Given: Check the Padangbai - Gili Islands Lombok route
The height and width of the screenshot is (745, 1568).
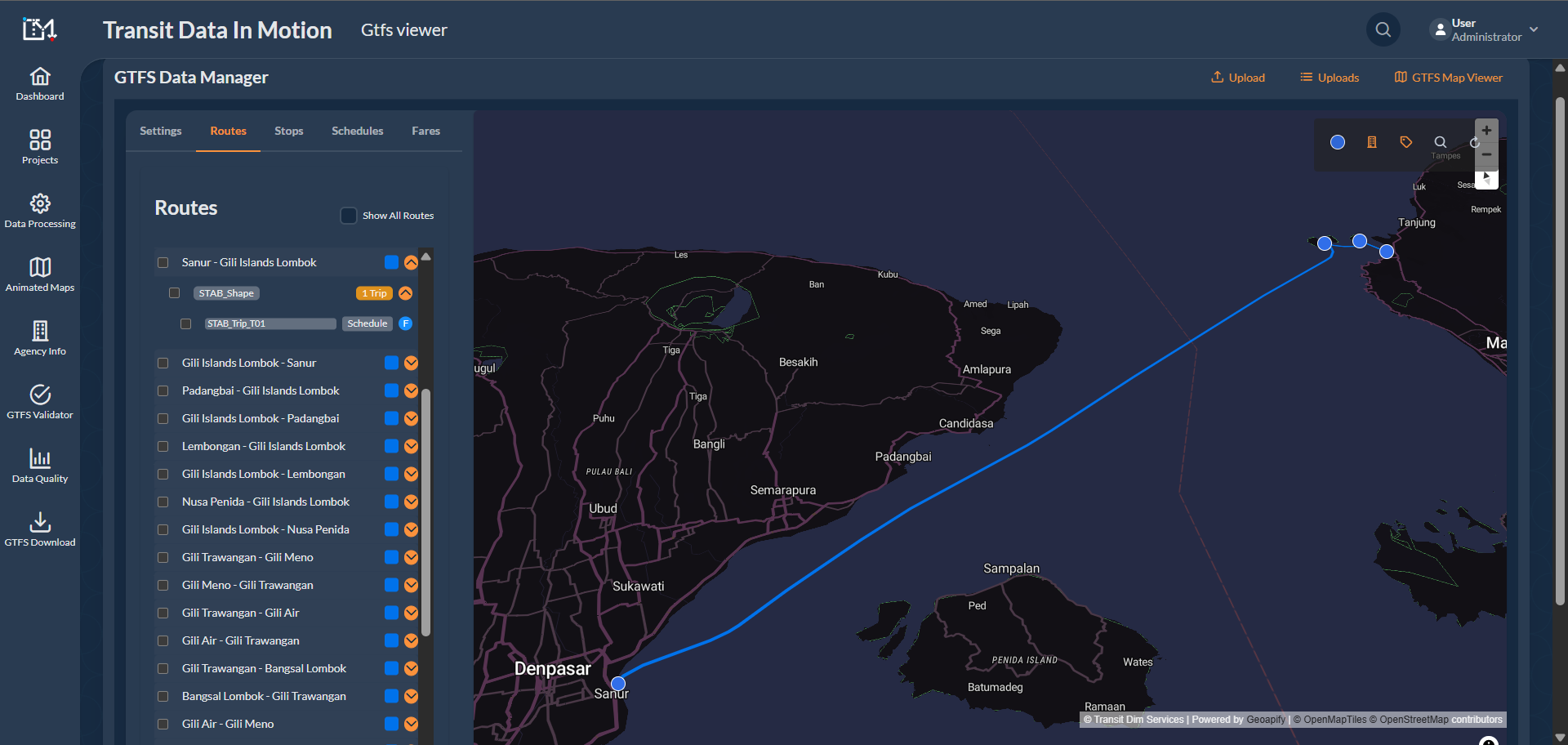Looking at the screenshot, I should tap(163, 391).
